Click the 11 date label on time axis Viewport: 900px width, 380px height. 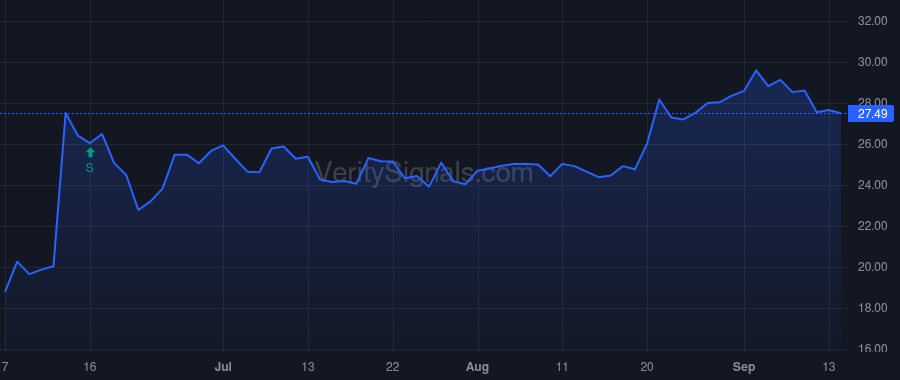tap(562, 367)
